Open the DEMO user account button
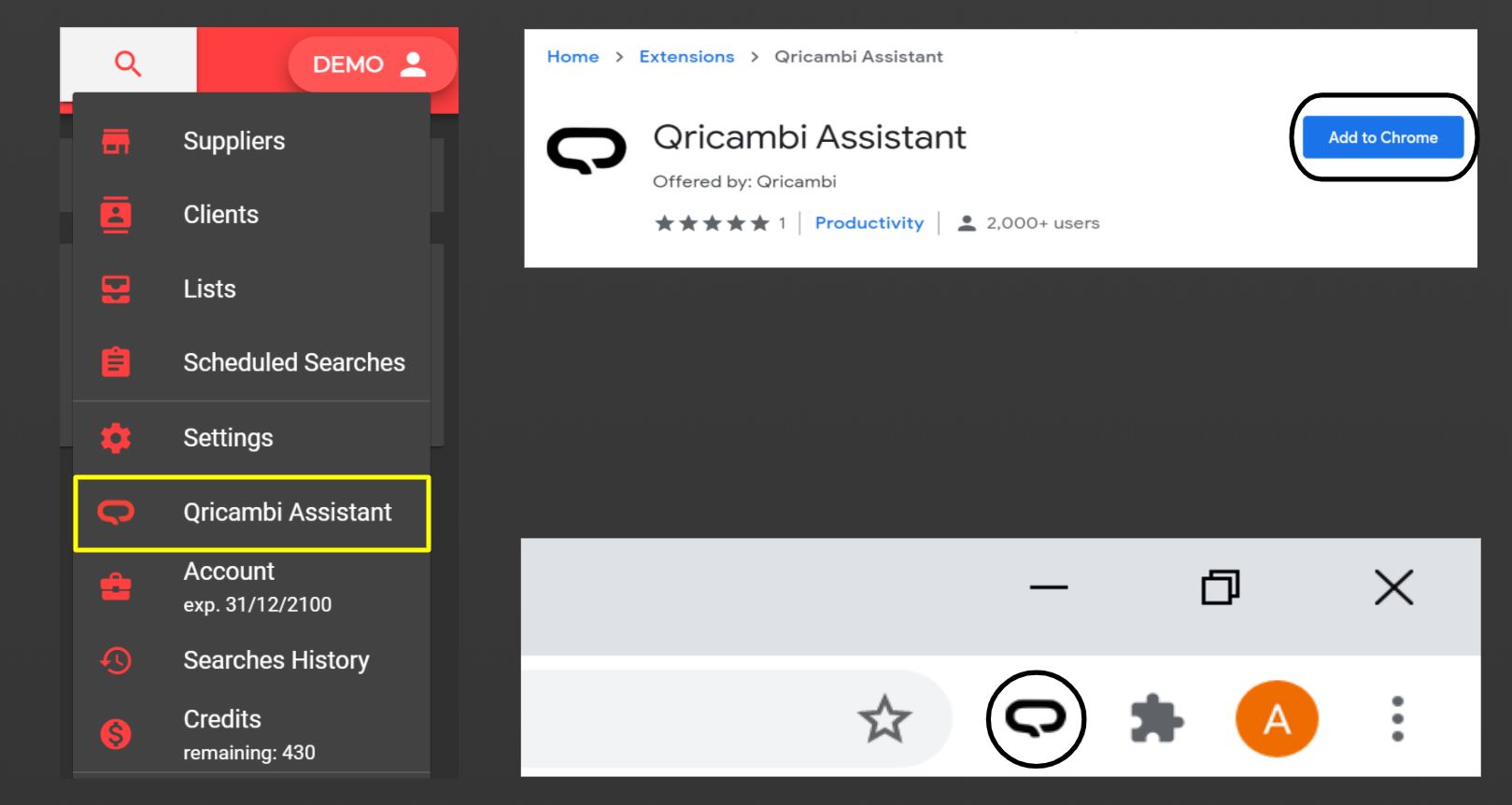This screenshot has height=805, width=1512. pyautogui.click(x=372, y=64)
